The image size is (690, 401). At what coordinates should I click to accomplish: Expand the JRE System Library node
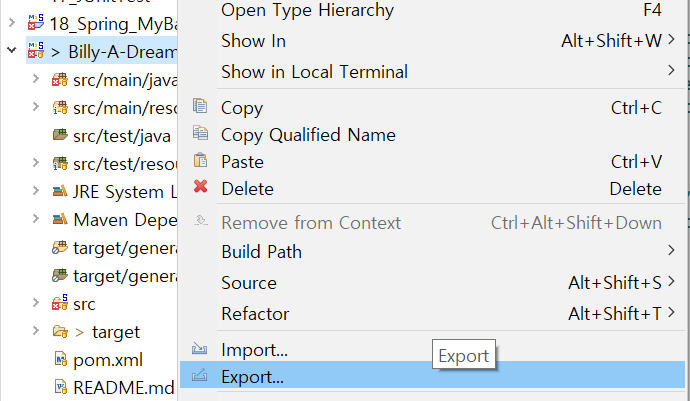coord(36,191)
